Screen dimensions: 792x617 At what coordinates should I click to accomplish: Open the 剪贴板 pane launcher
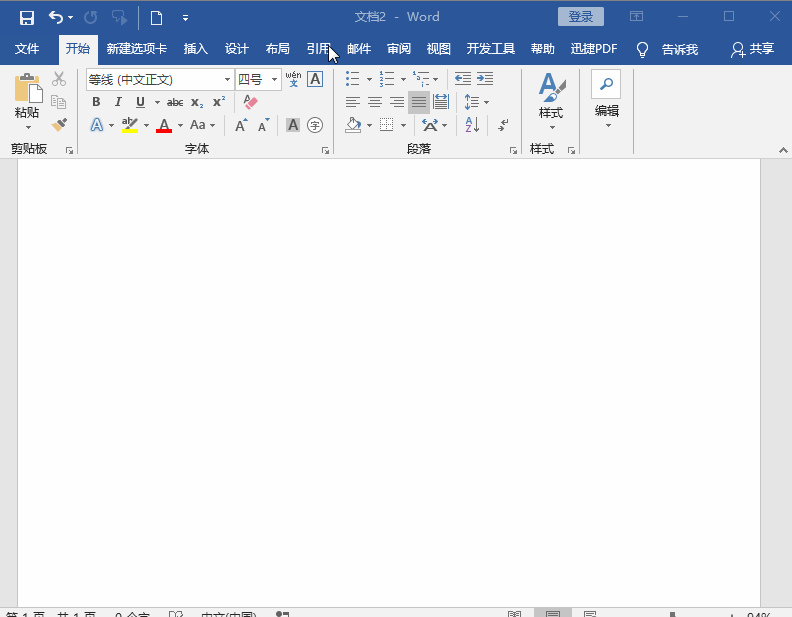coord(69,150)
